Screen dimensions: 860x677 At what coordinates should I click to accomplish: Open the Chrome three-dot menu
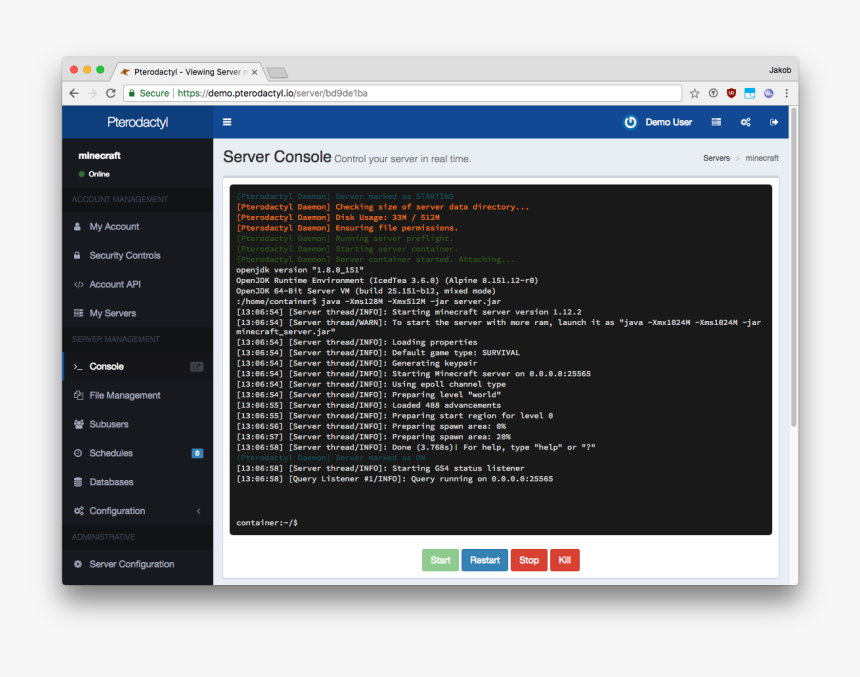point(787,93)
